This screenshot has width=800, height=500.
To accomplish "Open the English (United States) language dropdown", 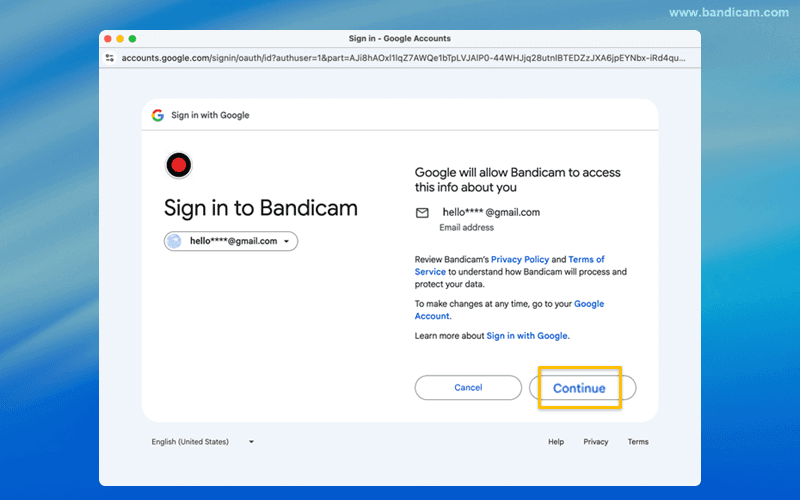I will coord(203,442).
